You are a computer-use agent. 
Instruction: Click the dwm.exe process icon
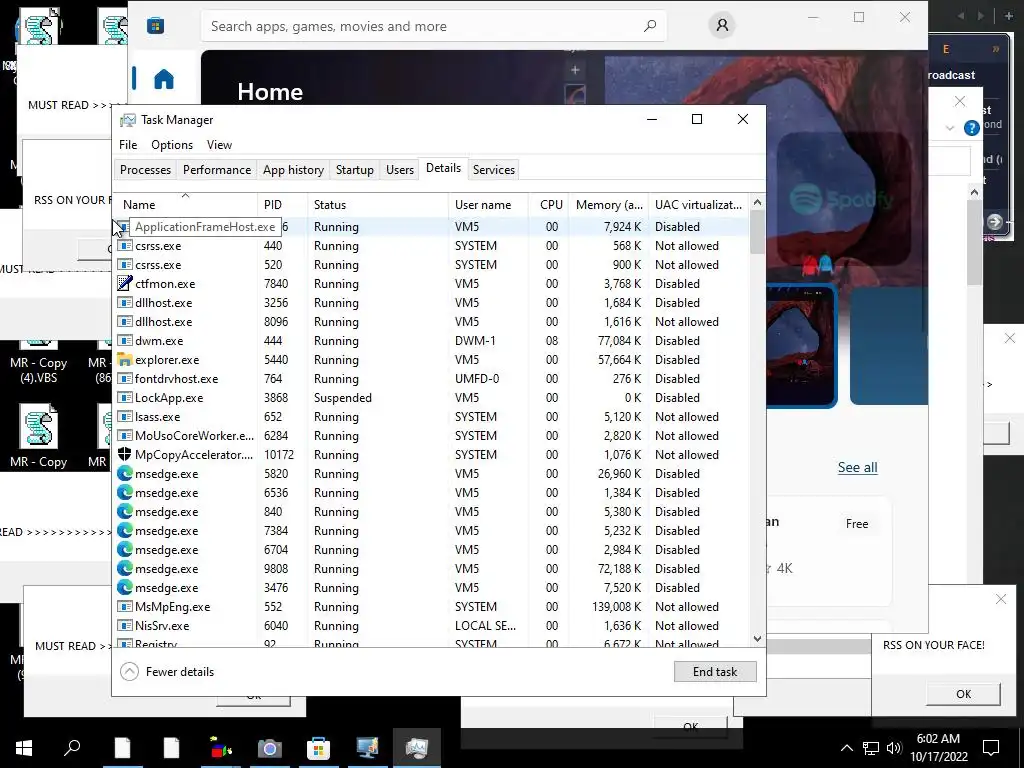tap(124, 340)
